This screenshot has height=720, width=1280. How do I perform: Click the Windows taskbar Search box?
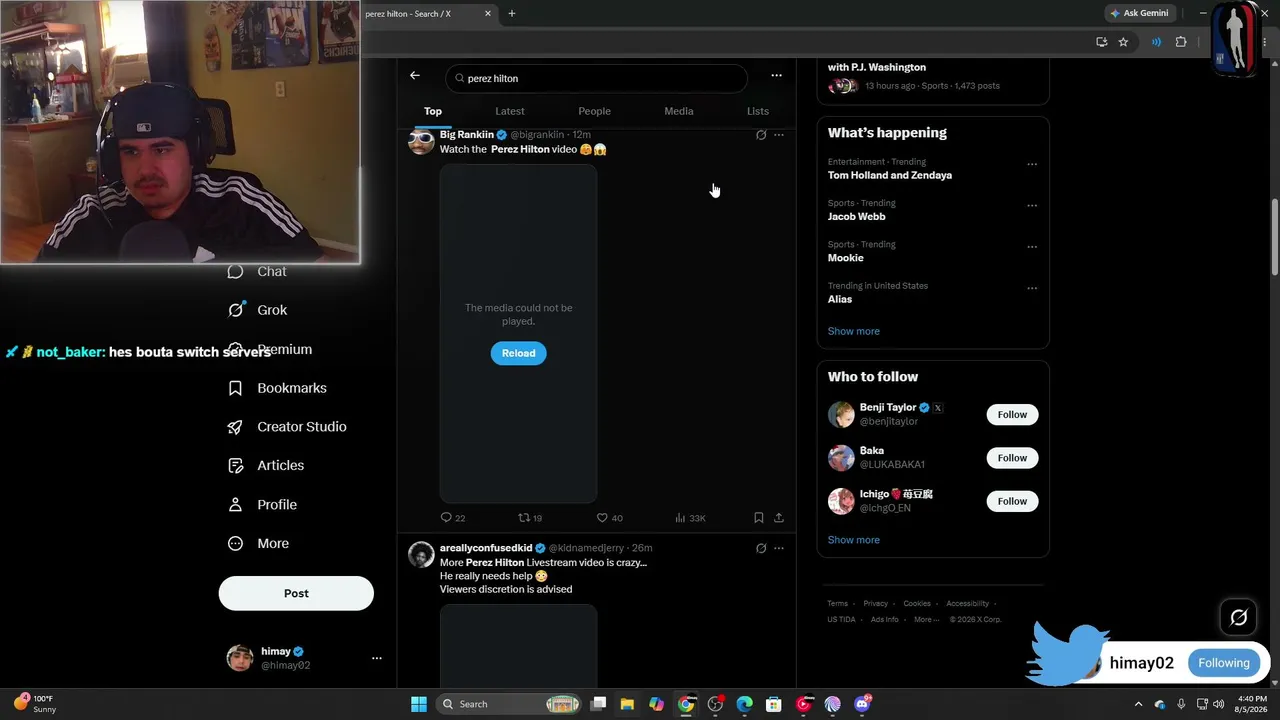tap(511, 704)
